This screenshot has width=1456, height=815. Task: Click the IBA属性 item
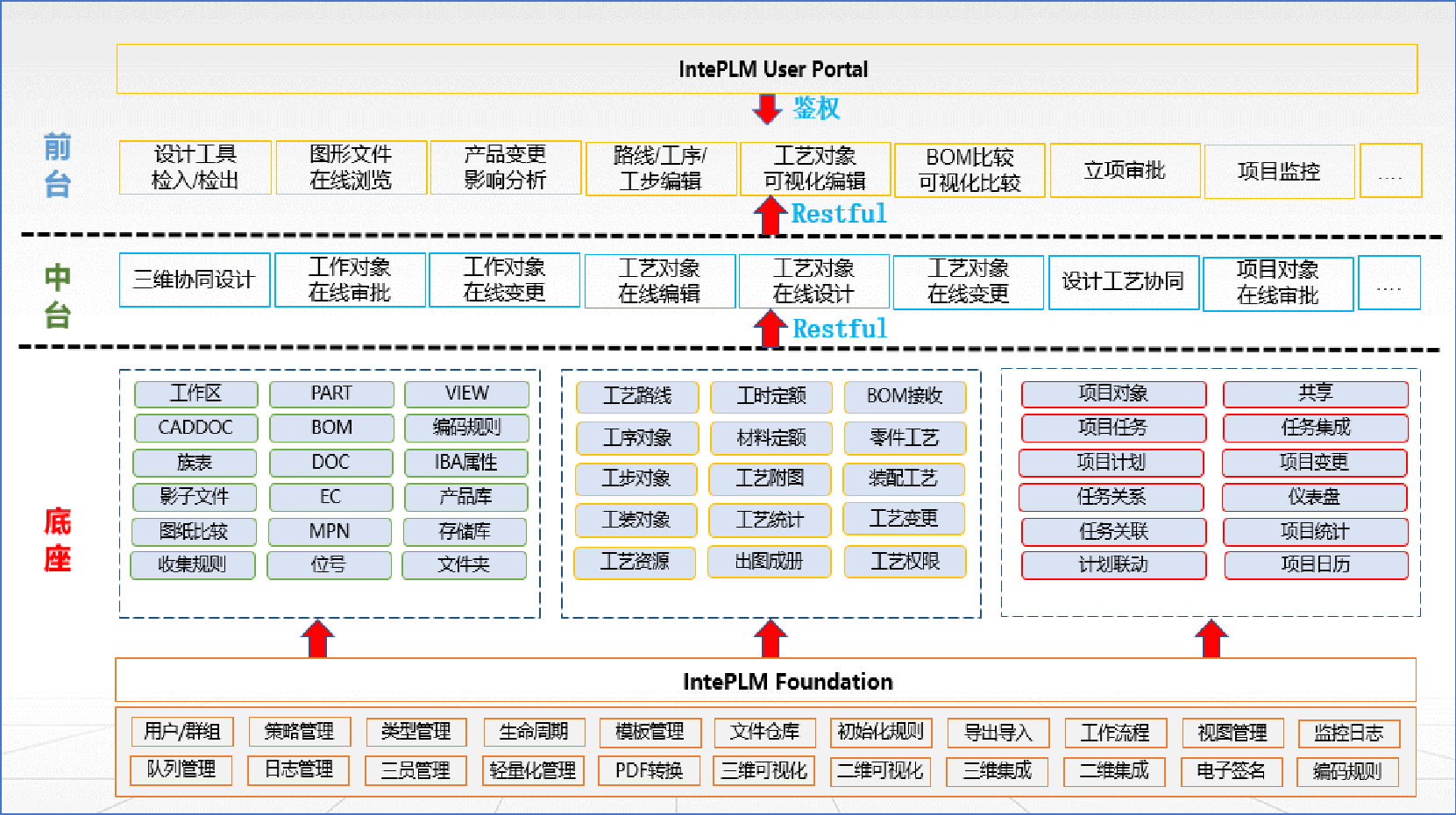pyautogui.click(x=465, y=462)
